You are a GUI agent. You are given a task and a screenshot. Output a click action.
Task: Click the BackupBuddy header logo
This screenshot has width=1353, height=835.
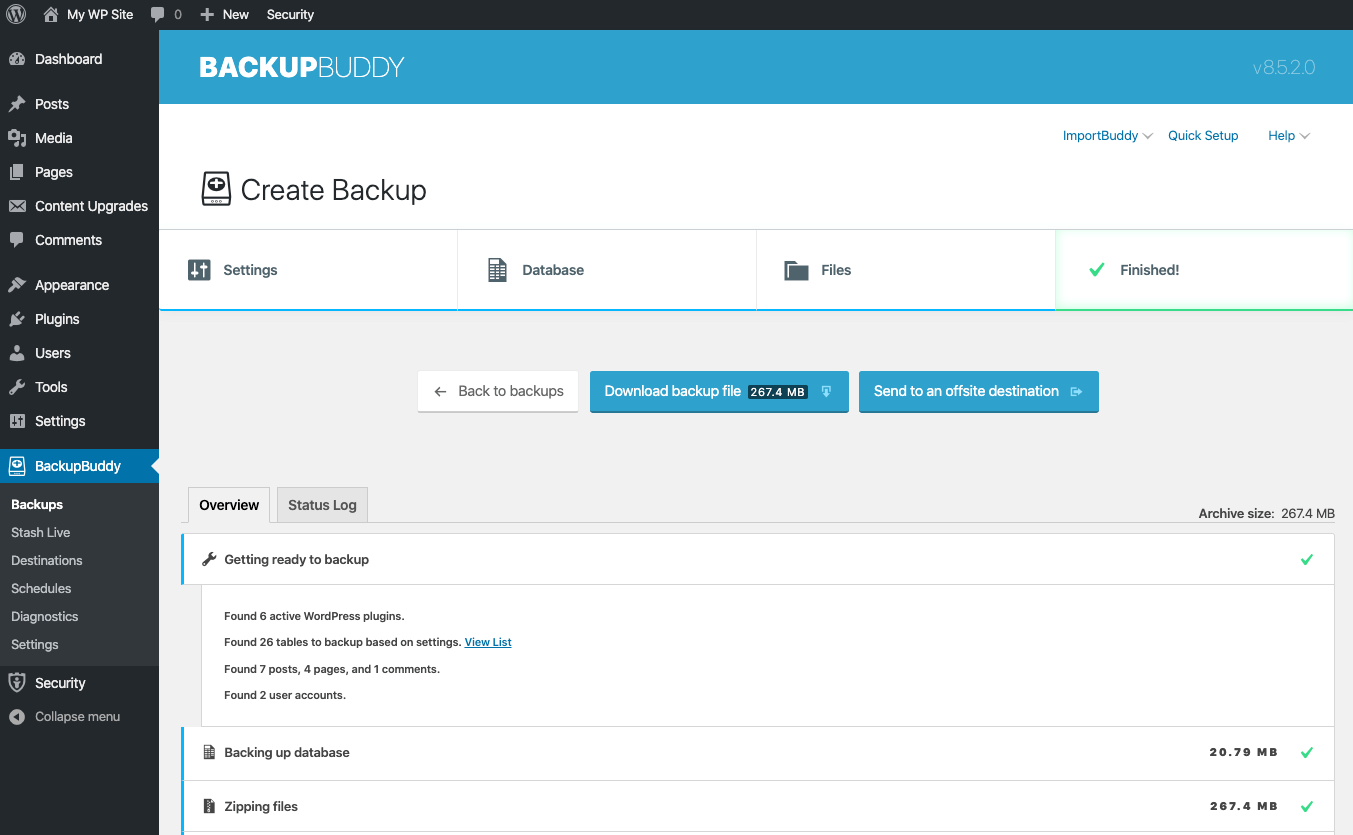tap(302, 68)
